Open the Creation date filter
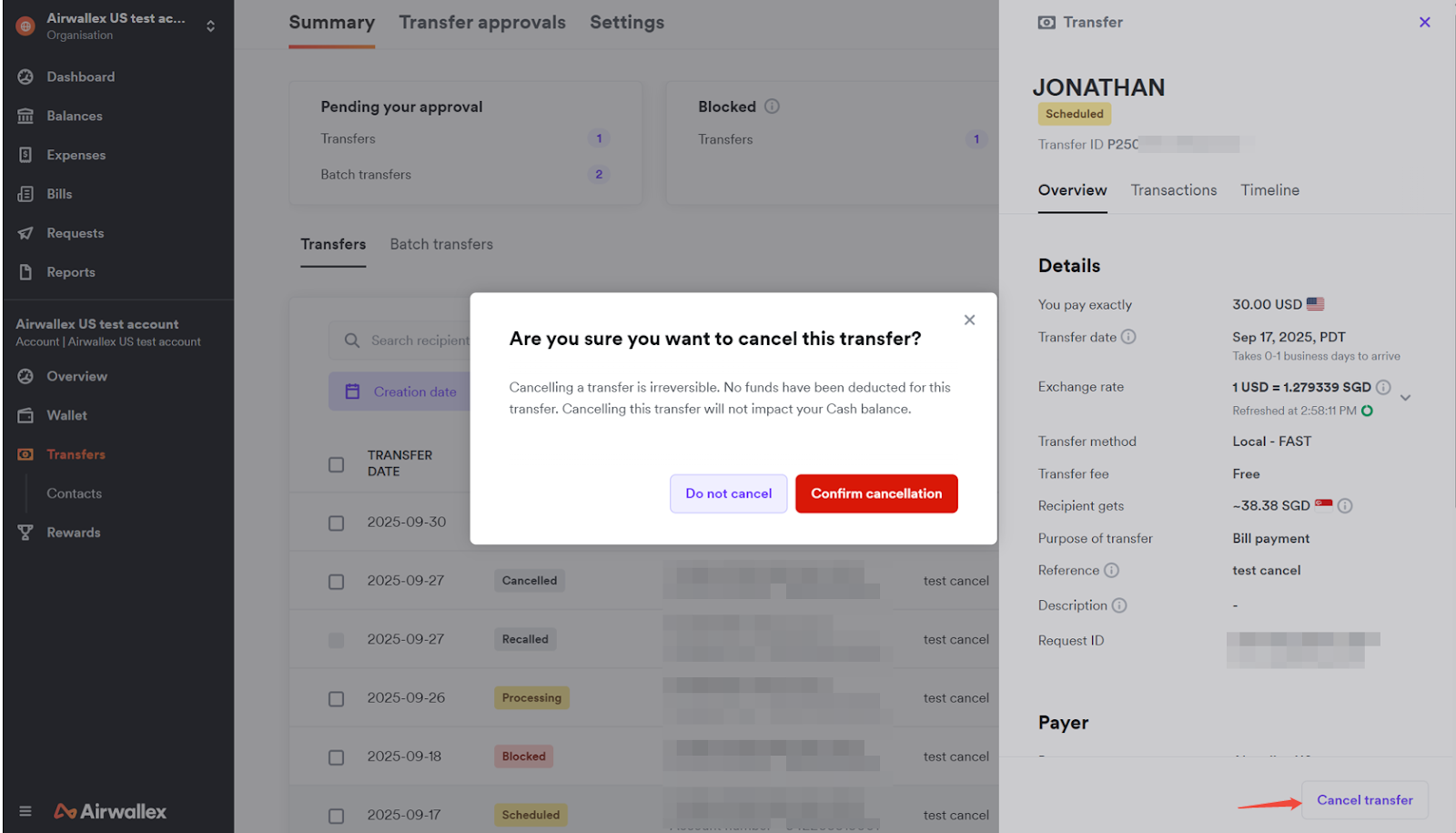 pyautogui.click(x=401, y=392)
